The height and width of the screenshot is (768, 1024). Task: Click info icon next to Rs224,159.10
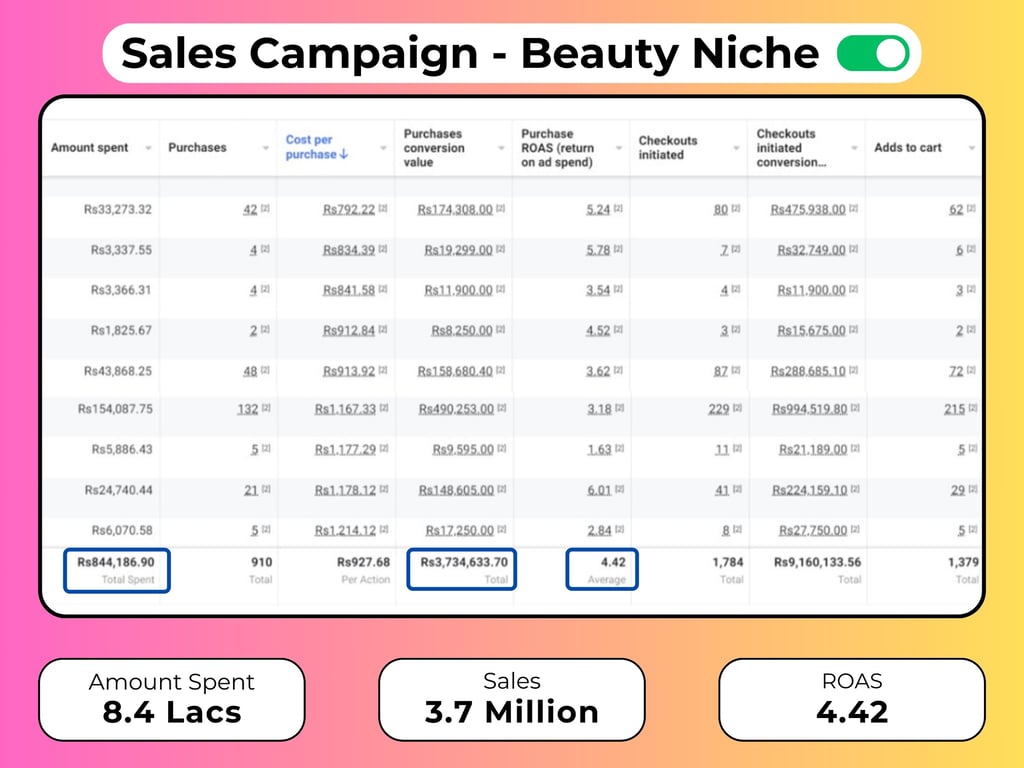pos(855,488)
